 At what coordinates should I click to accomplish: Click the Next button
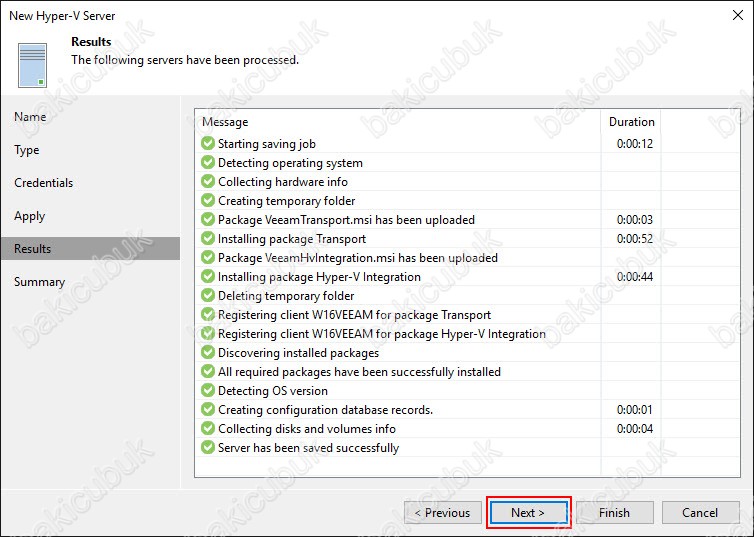528,512
